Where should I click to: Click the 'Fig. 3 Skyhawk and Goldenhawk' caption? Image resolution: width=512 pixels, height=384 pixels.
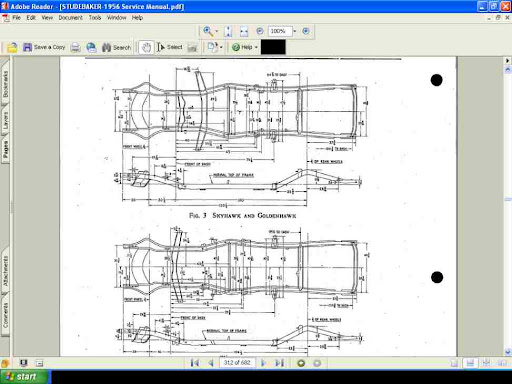[x=243, y=215]
